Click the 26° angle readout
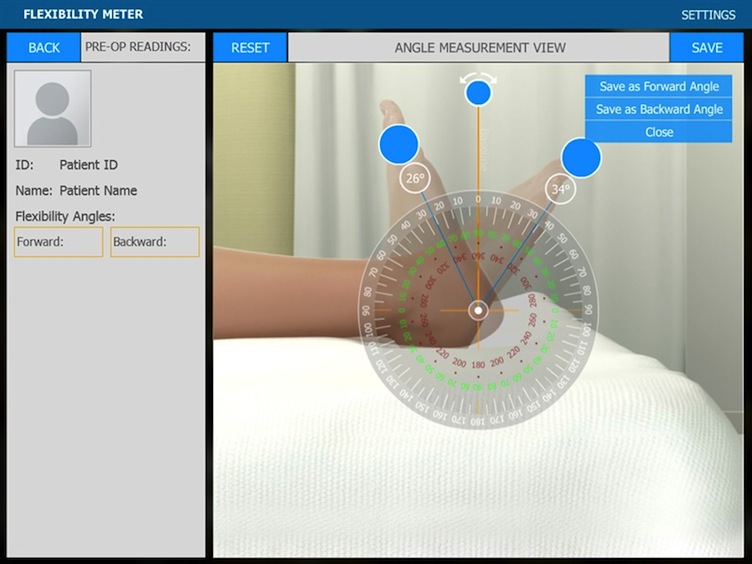 415,178
